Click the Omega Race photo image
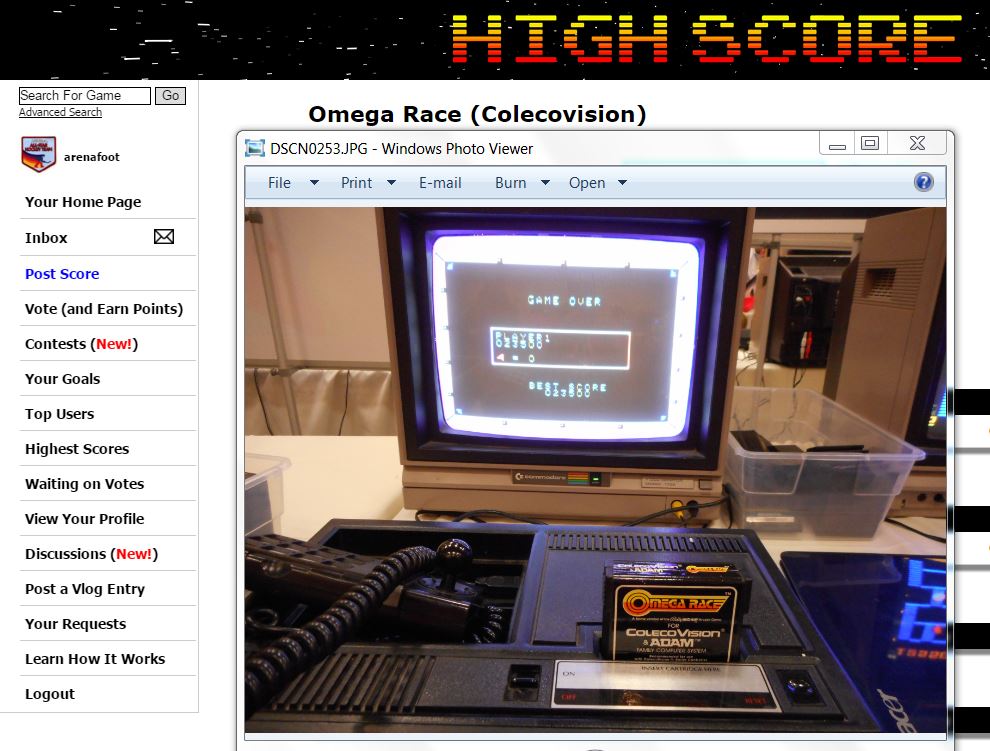The height and width of the screenshot is (751, 990). tap(595, 470)
